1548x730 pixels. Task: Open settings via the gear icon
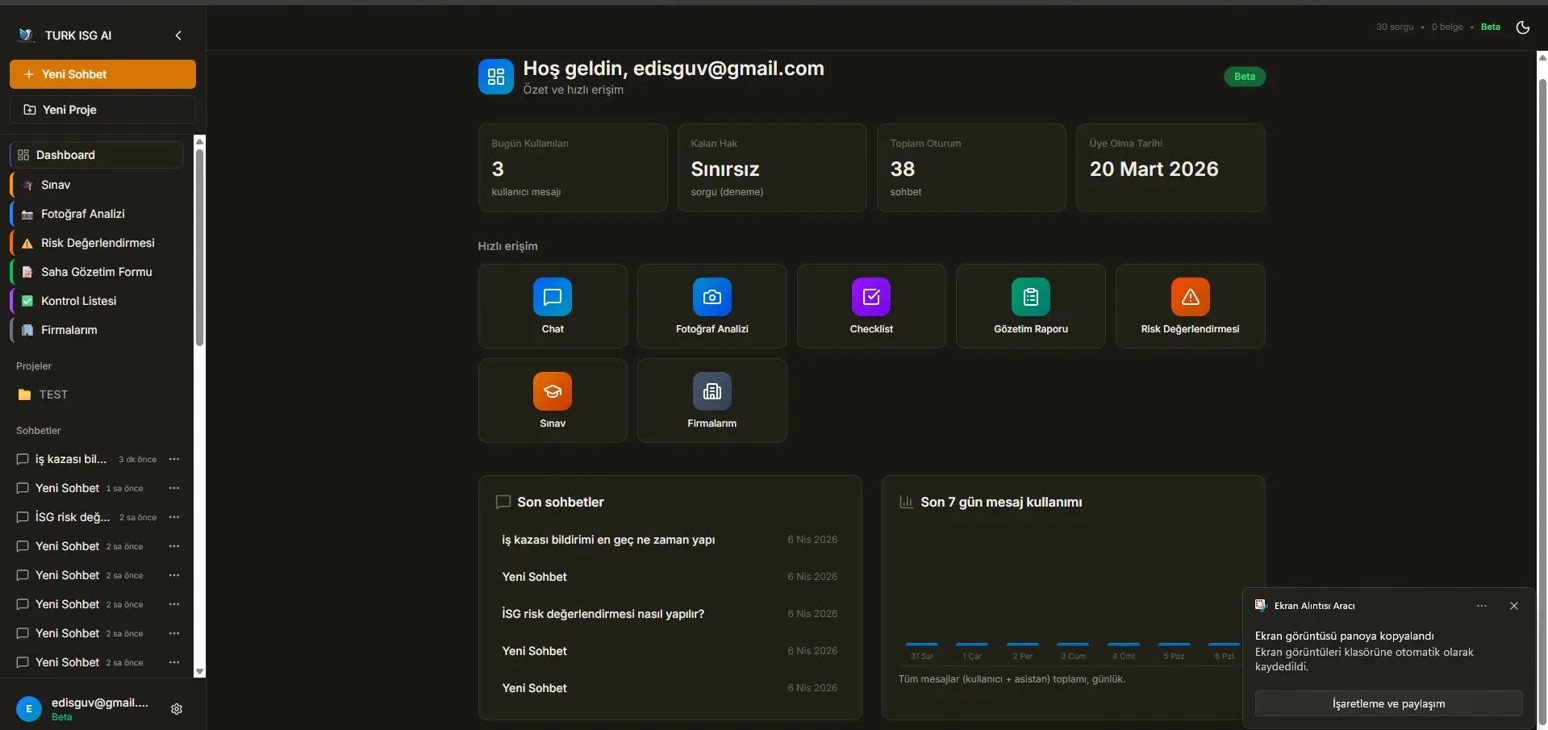pyautogui.click(x=176, y=708)
